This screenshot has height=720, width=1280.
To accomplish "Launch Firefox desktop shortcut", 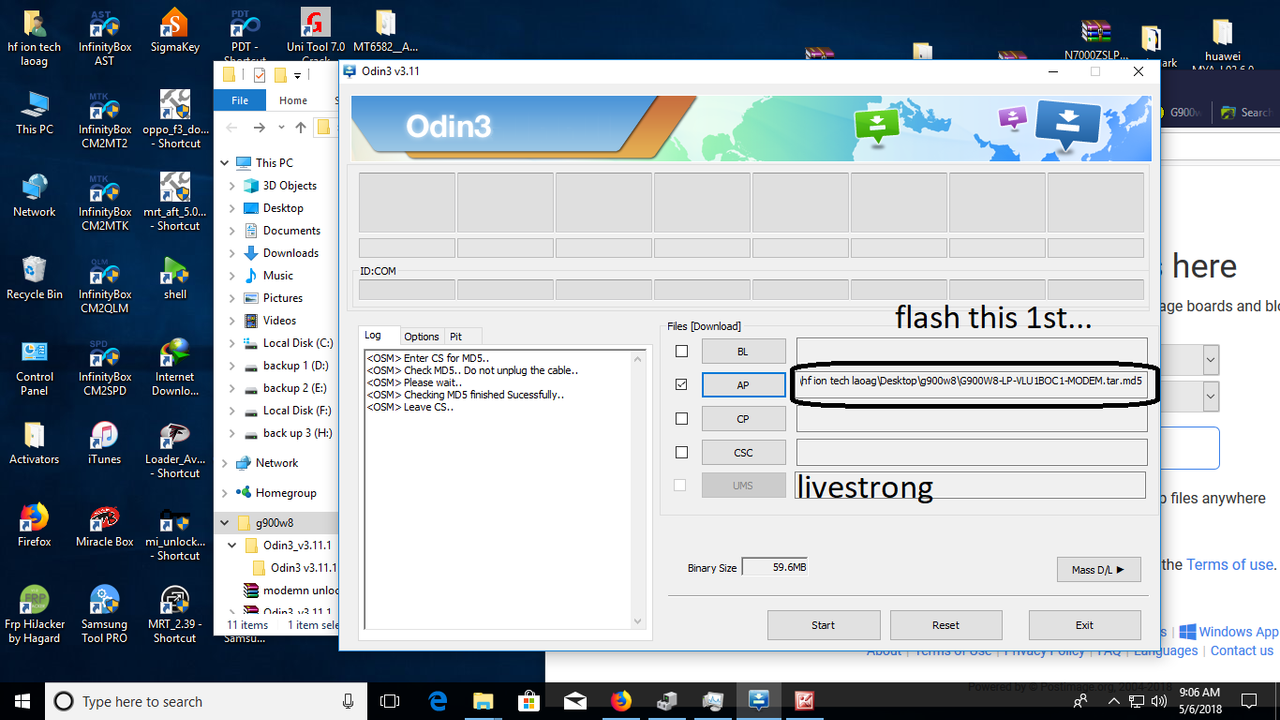I will click(x=34, y=525).
